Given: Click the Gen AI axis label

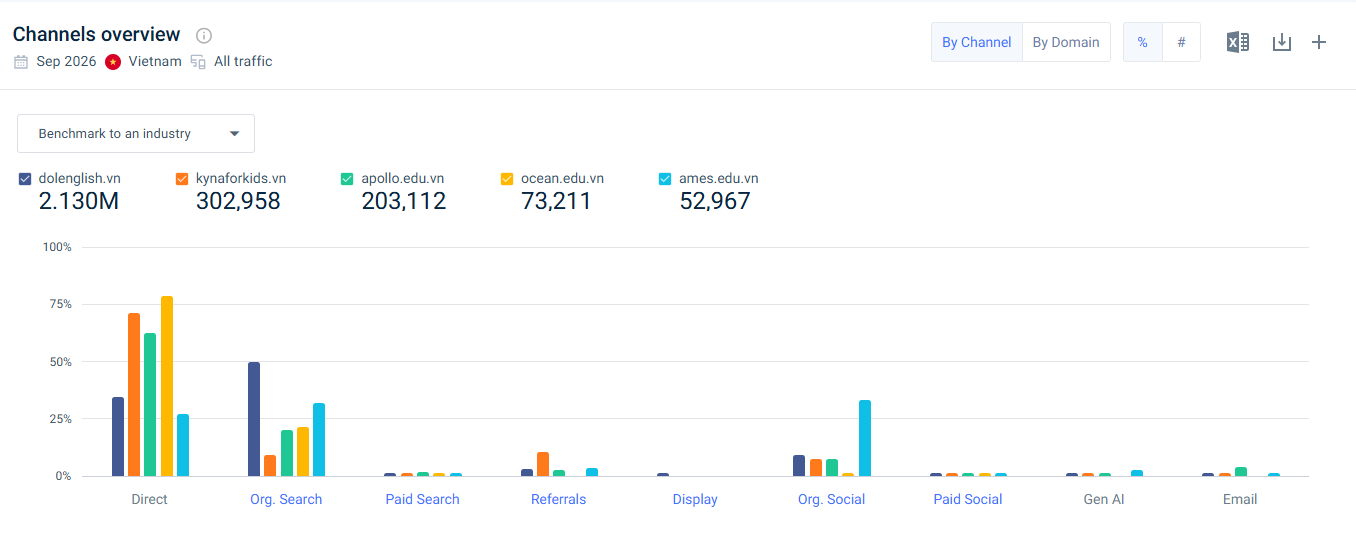Looking at the screenshot, I should 1104,499.
